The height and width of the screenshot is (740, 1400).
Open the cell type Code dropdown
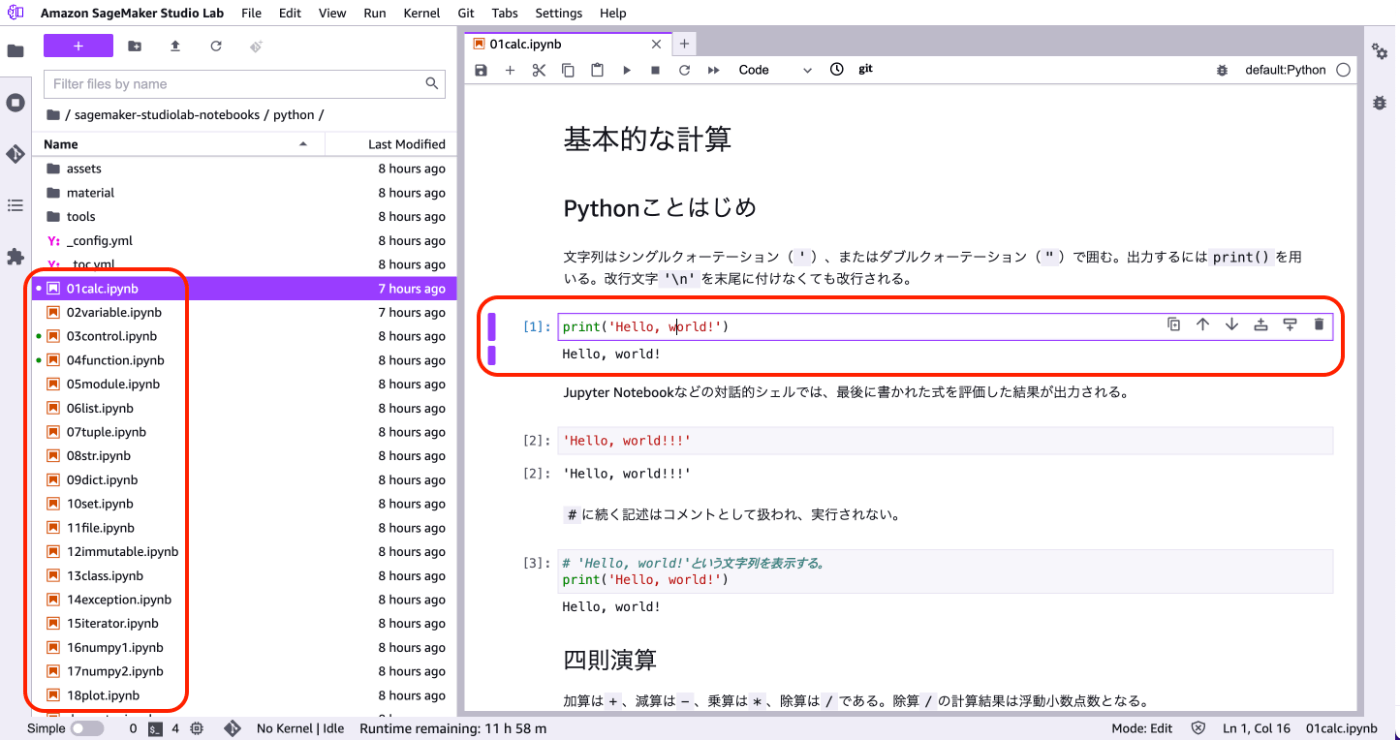pyautogui.click(x=775, y=70)
